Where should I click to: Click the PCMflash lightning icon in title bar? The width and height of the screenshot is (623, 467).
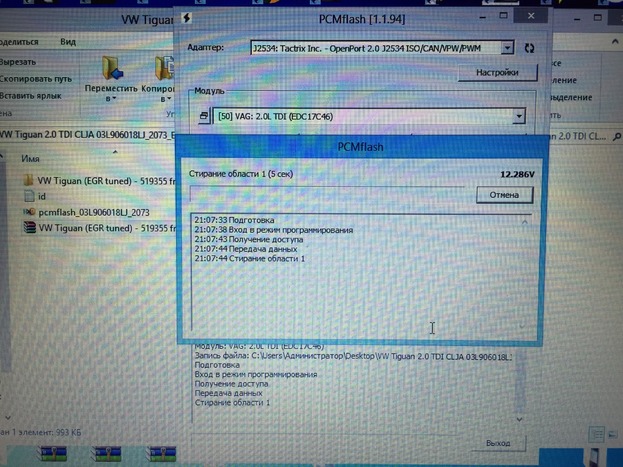tap(188, 15)
